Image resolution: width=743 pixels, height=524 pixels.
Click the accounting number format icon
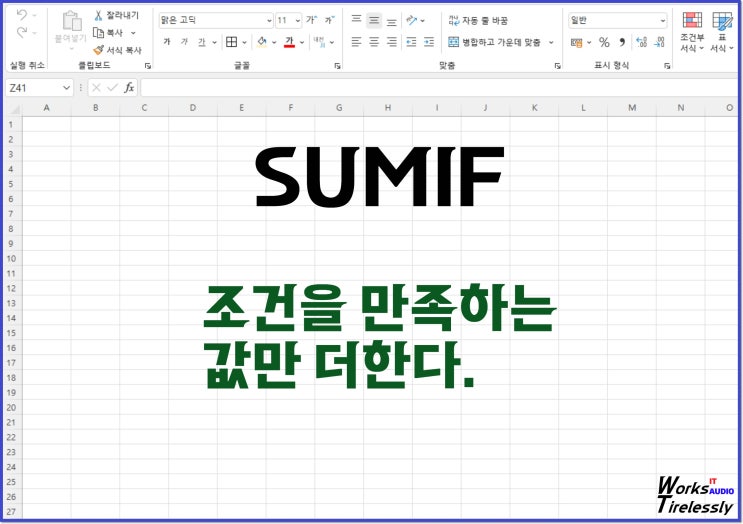[577, 43]
